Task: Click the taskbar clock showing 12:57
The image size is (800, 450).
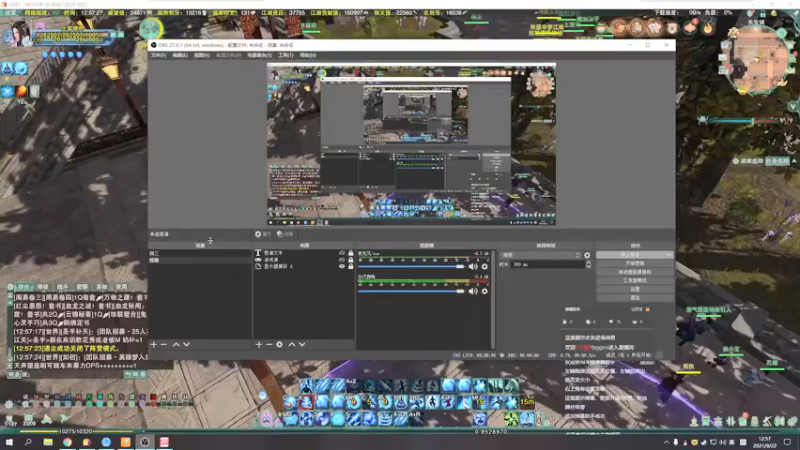Action: tap(765, 442)
